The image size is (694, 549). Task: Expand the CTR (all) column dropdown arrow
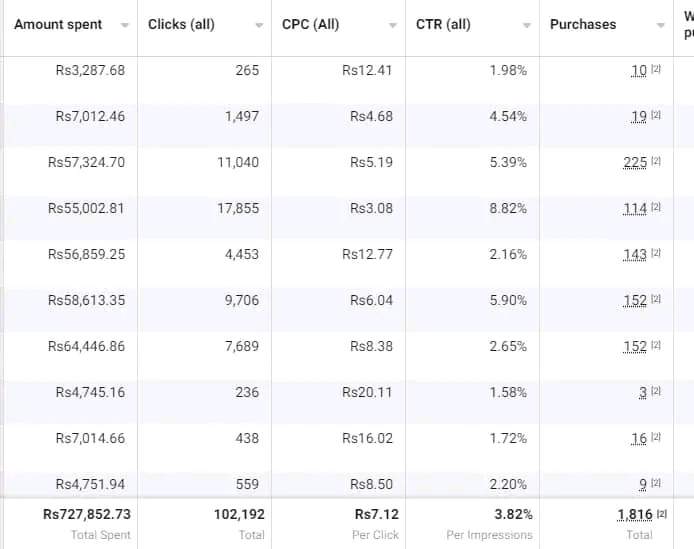[x=526, y=25]
